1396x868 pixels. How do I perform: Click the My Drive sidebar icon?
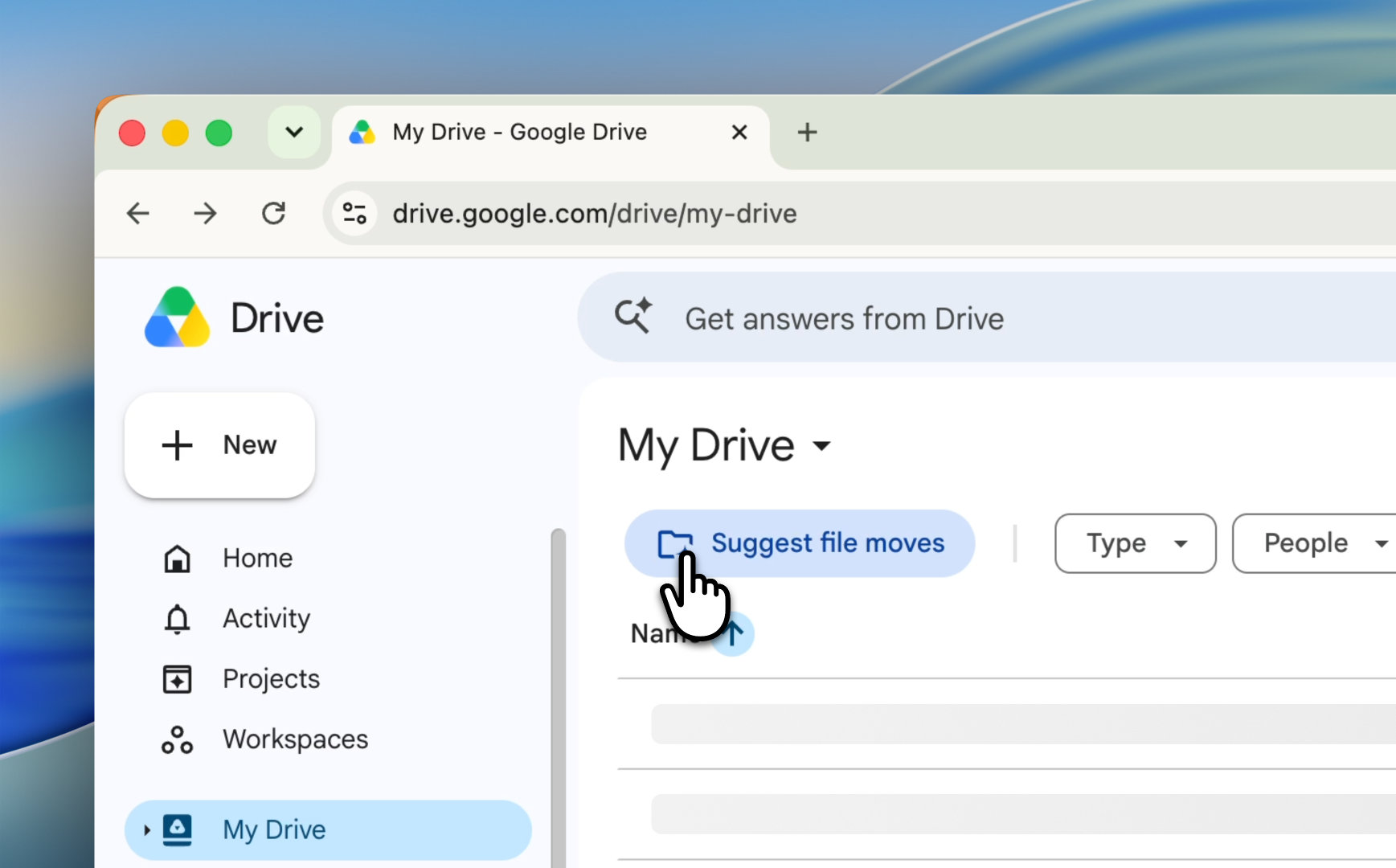[177, 829]
